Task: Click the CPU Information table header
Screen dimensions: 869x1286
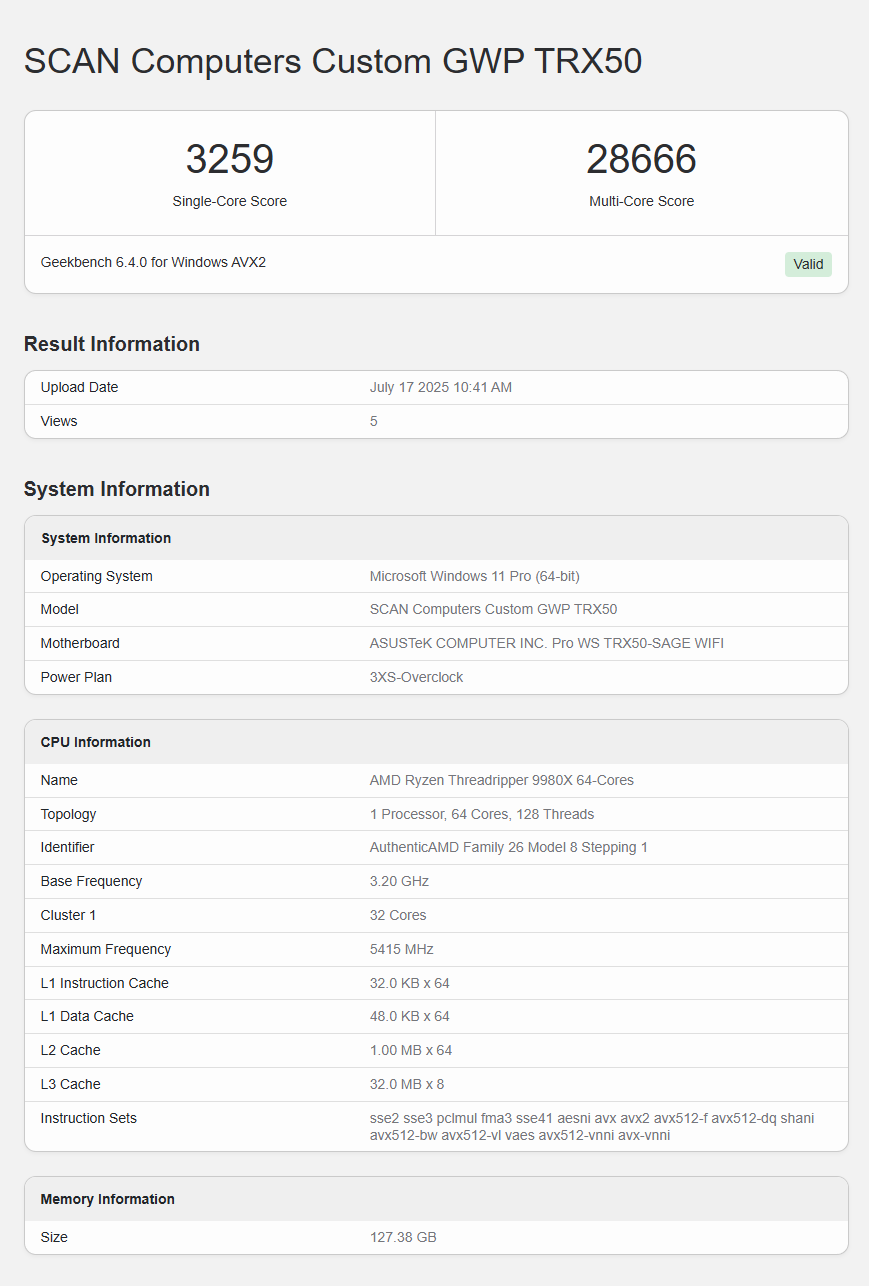Action: [96, 742]
